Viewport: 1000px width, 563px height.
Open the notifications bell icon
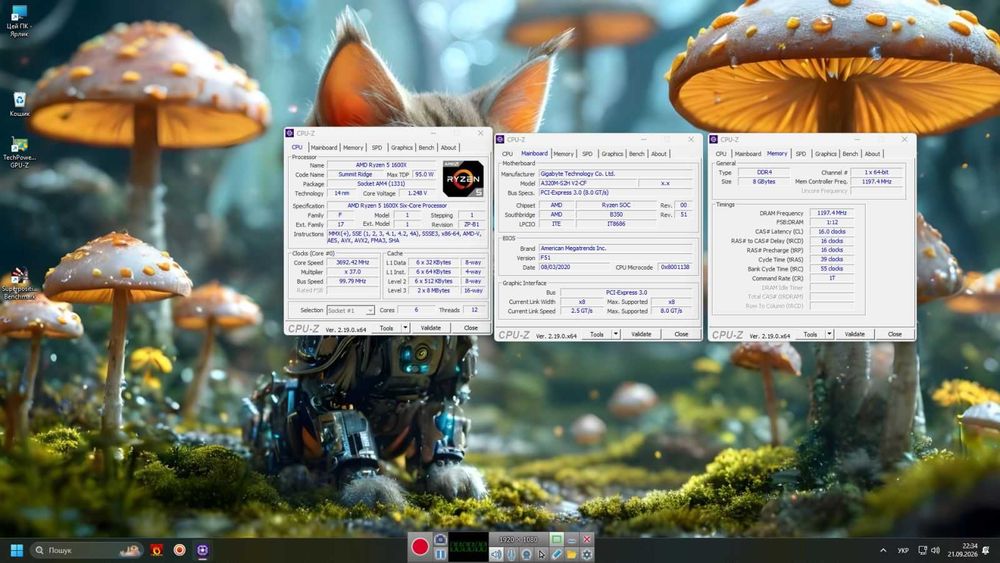[987, 550]
